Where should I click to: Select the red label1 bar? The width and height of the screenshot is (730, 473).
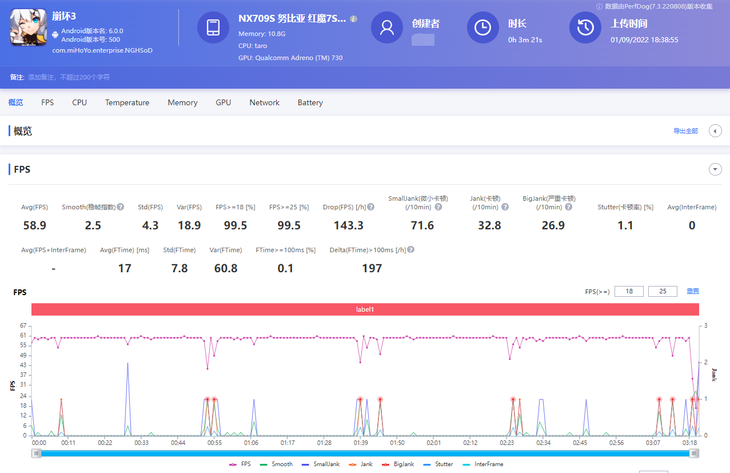[365, 309]
